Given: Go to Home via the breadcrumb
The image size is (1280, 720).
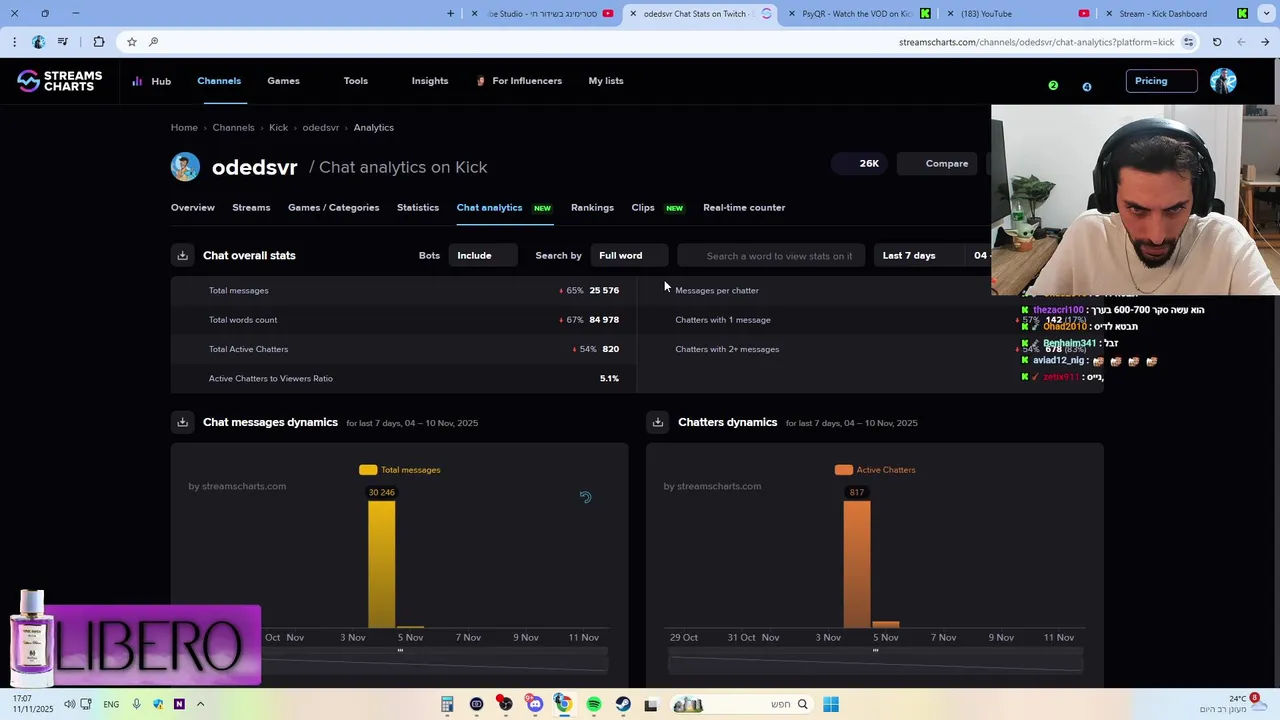Looking at the screenshot, I should coord(184,128).
